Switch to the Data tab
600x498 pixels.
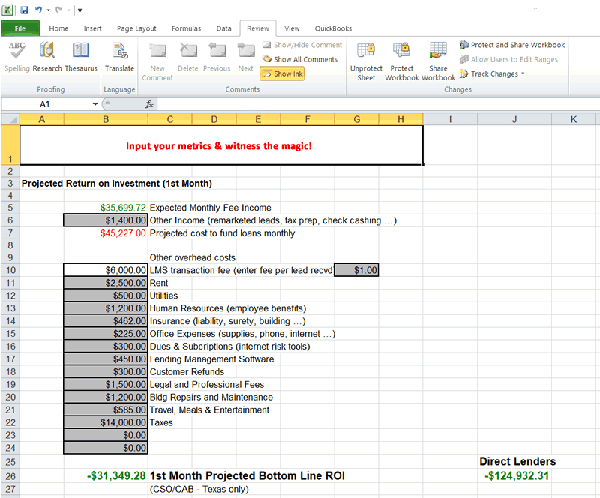tap(224, 28)
